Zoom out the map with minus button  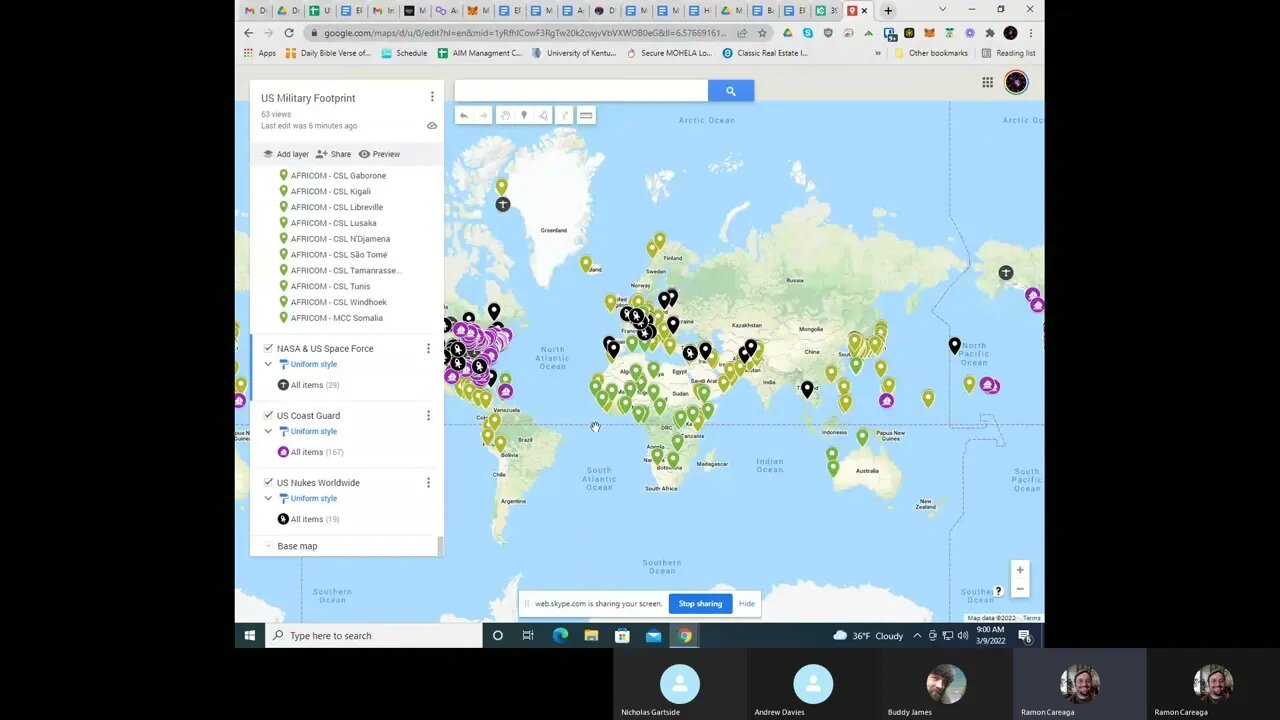(x=1020, y=589)
